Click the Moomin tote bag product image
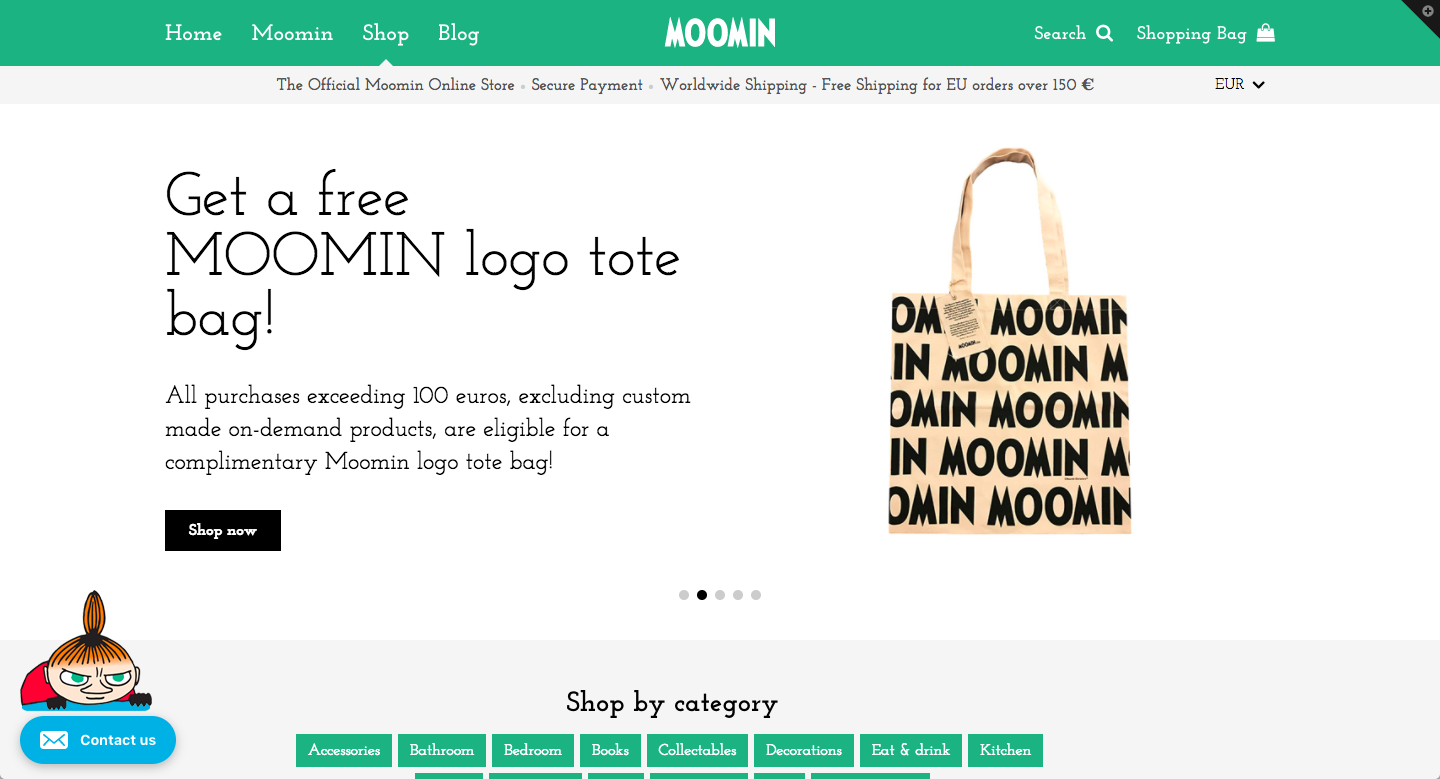 point(1009,341)
